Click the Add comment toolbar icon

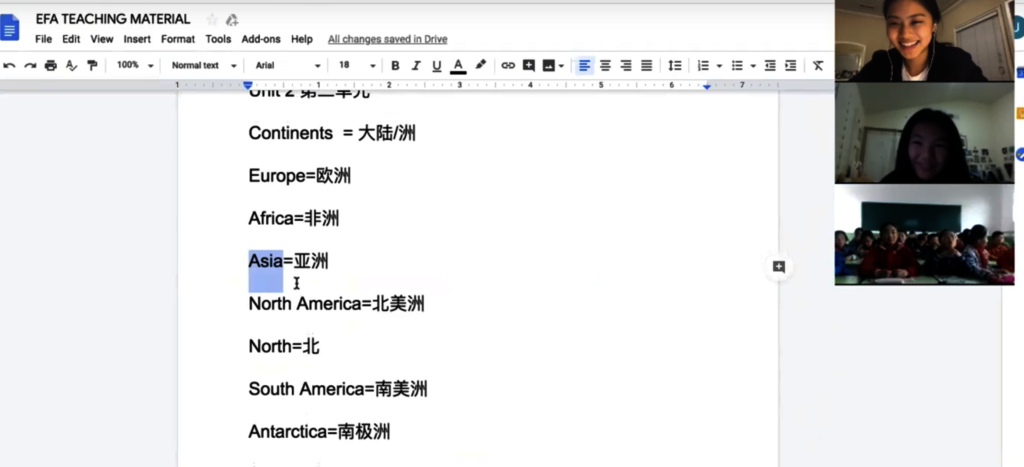point(528,66)
